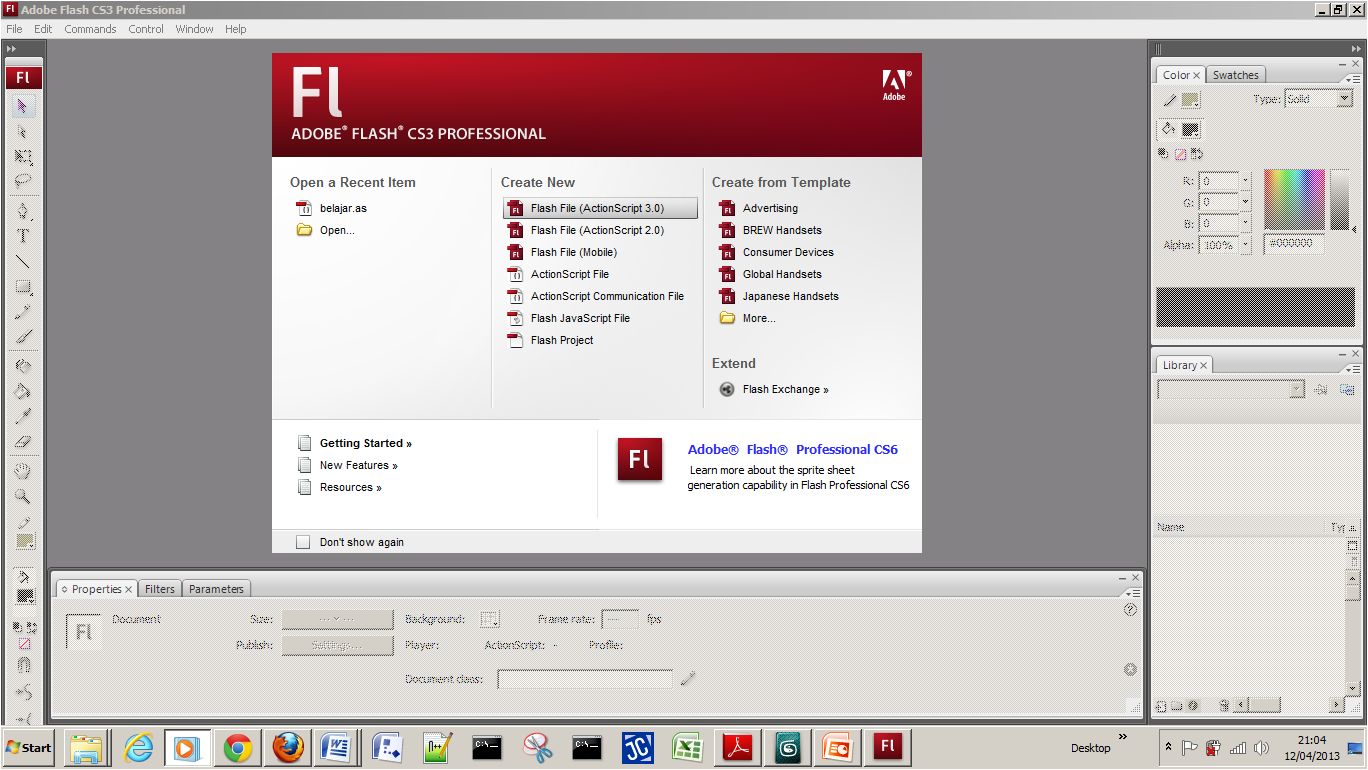Click the No Color icon in Color panel
The image size is (1368, 770).
coord(1180,154)
